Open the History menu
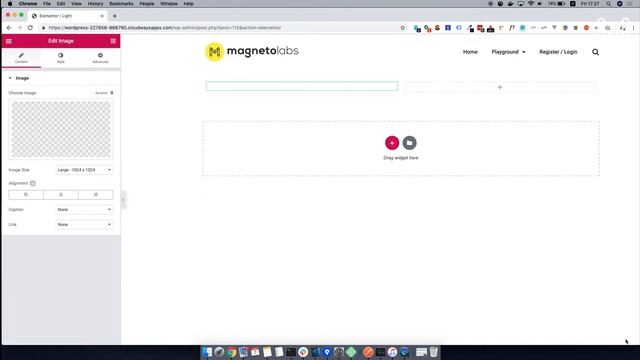Image resolution: width=640 pixels, height=360 pixels. 95,4
